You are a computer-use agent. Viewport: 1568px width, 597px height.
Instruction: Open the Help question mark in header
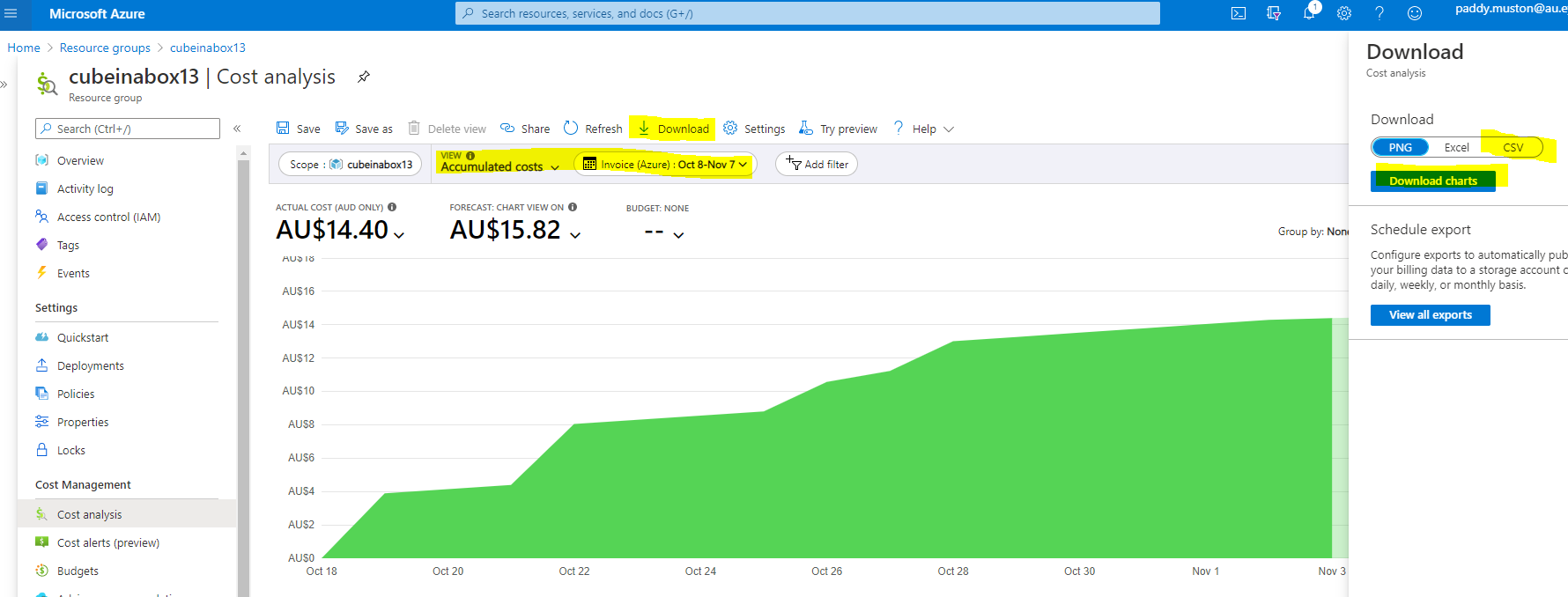(1379, 13)
